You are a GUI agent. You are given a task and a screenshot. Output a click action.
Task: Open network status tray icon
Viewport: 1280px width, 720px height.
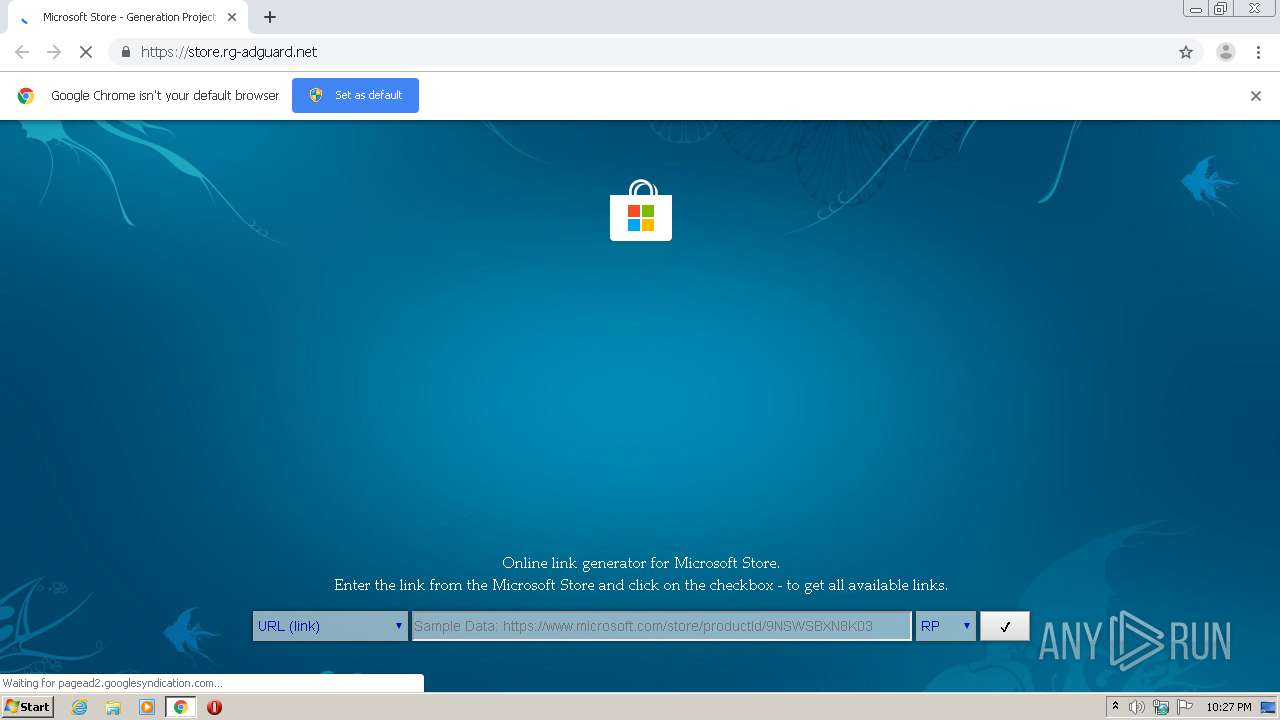[x=1160, y=707]
